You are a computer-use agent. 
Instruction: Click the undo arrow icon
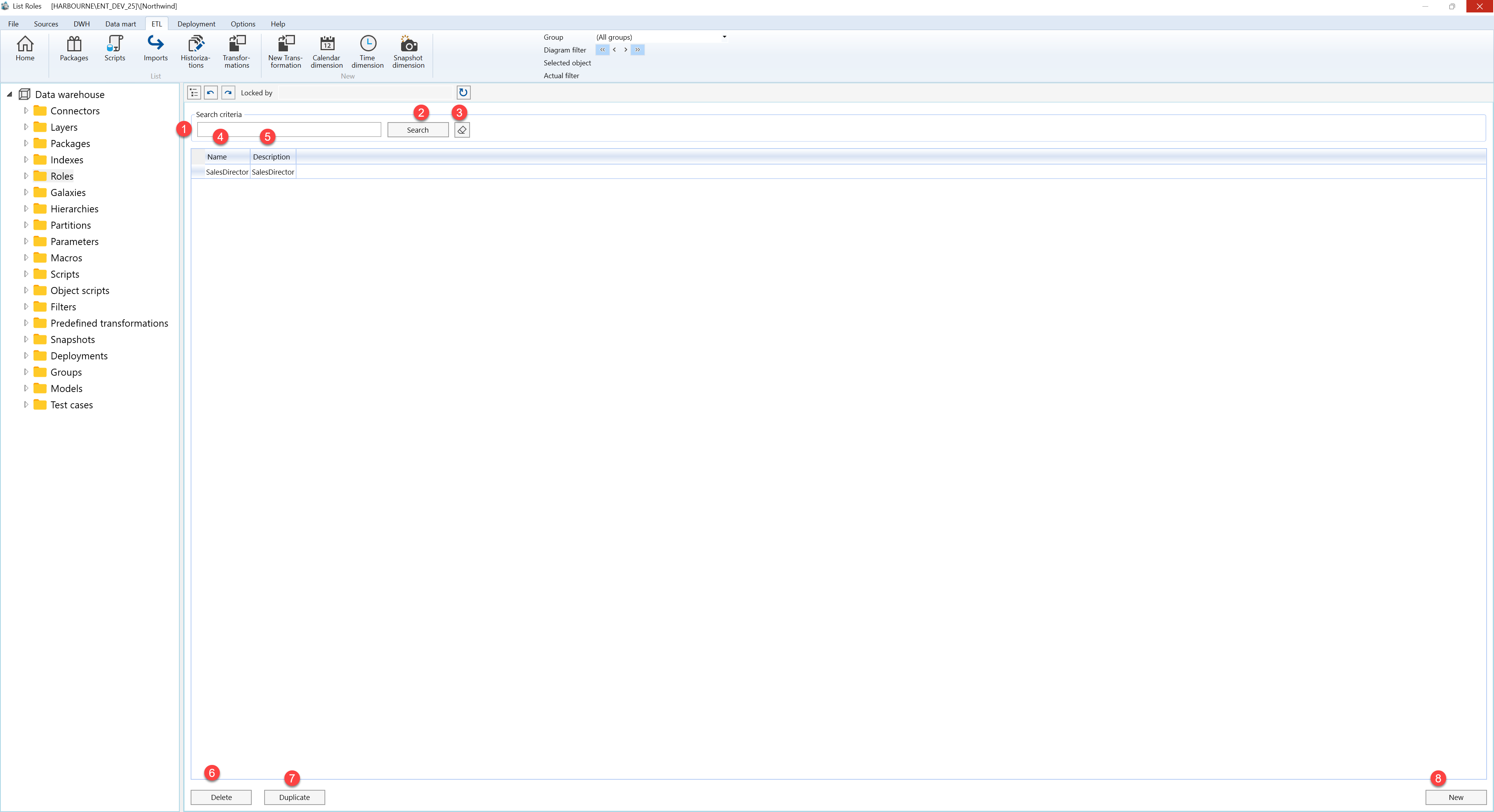210,93
